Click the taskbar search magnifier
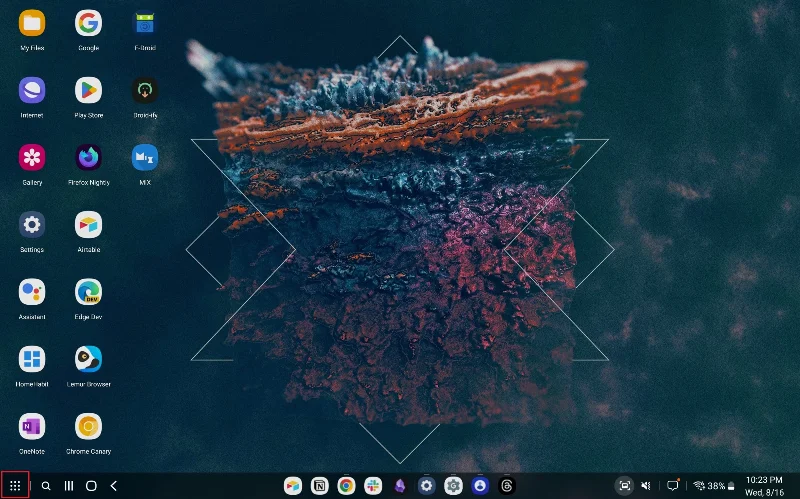The width and height of the screenshot is (800, 499). [45, 485]
